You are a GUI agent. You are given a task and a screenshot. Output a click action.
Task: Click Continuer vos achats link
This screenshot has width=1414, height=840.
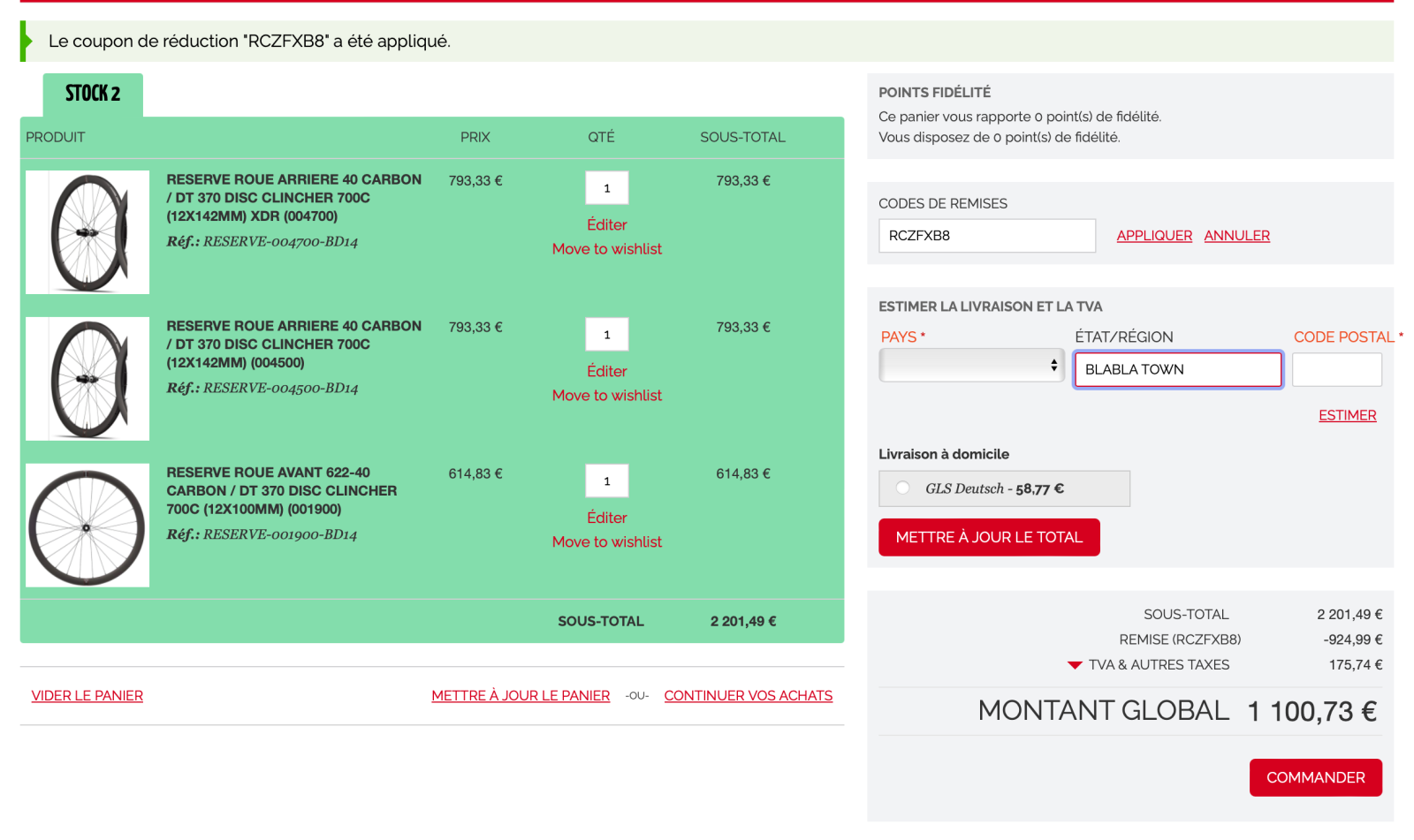coord(748,696)
